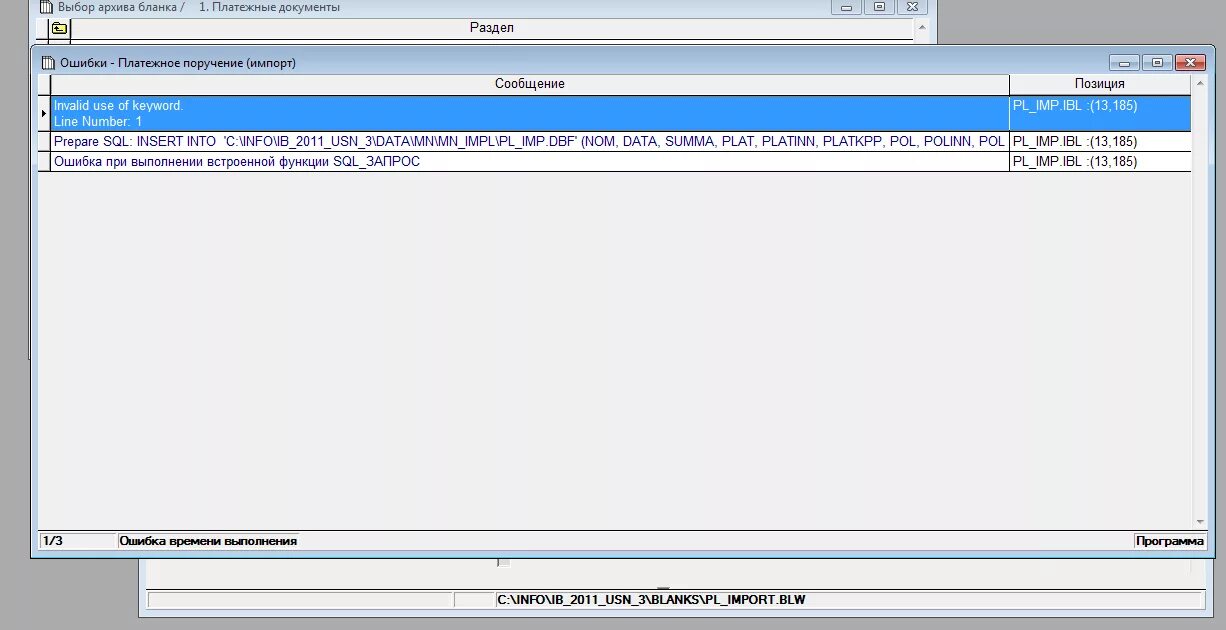Click the Выбор архива бланка window icon
This screenshot has height=630, width=1226.
coord(45,7)
